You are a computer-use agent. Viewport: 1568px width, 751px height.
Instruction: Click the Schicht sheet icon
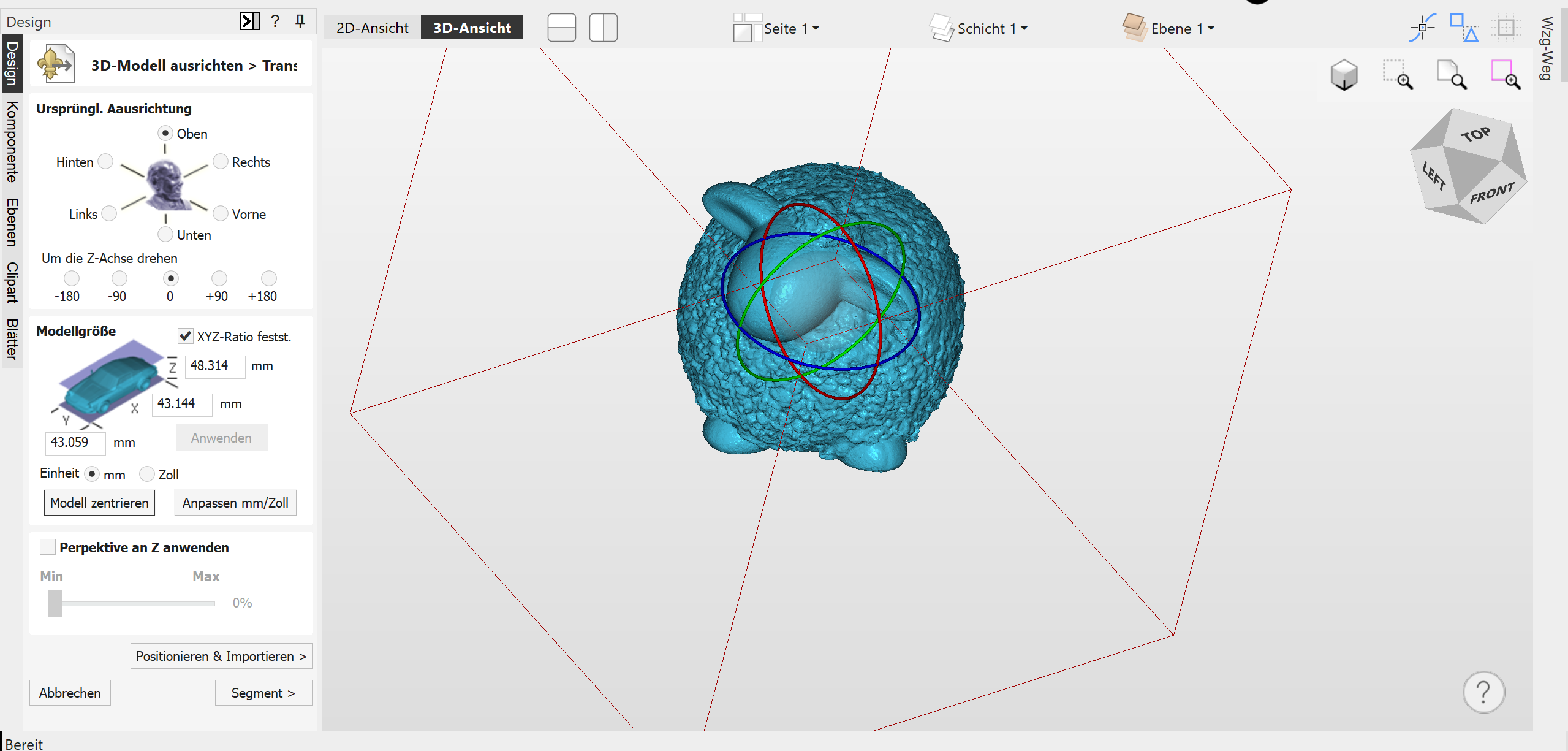point(941,28)
